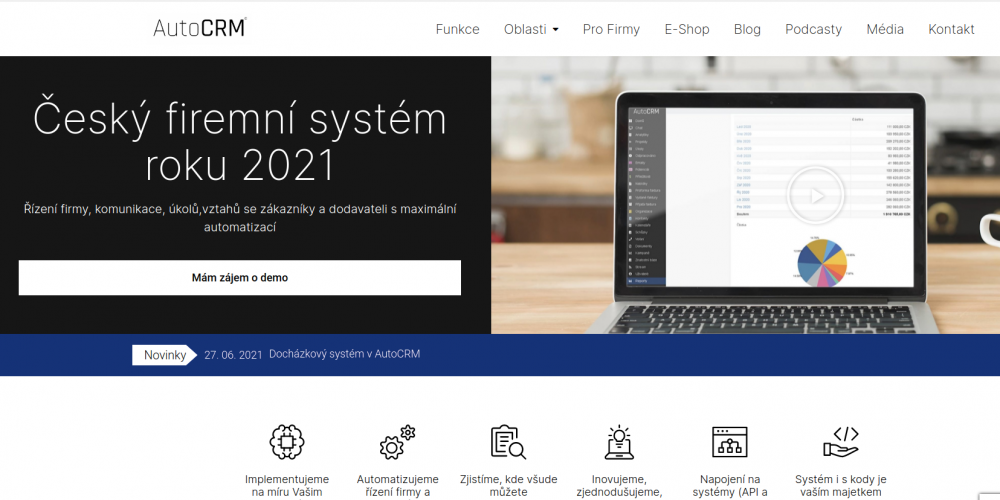The width and height of the screenshot is (1000, 500).
Task: Click the lightbulb laptop icon for Inovujeme
Action: pos(619,442)
